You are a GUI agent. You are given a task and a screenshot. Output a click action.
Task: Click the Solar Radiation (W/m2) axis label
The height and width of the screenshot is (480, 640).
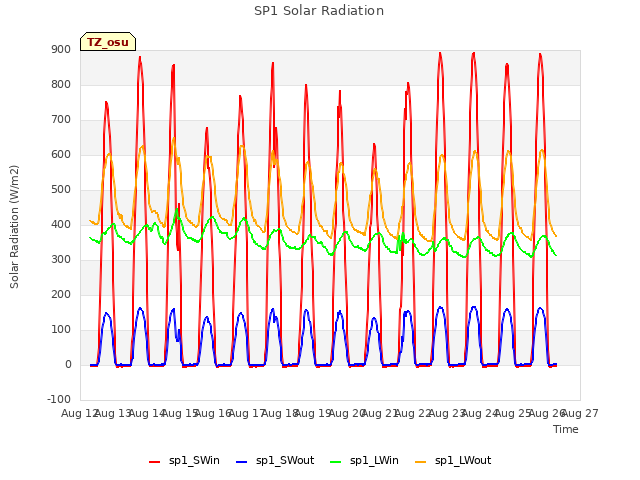tap(14, 227)
